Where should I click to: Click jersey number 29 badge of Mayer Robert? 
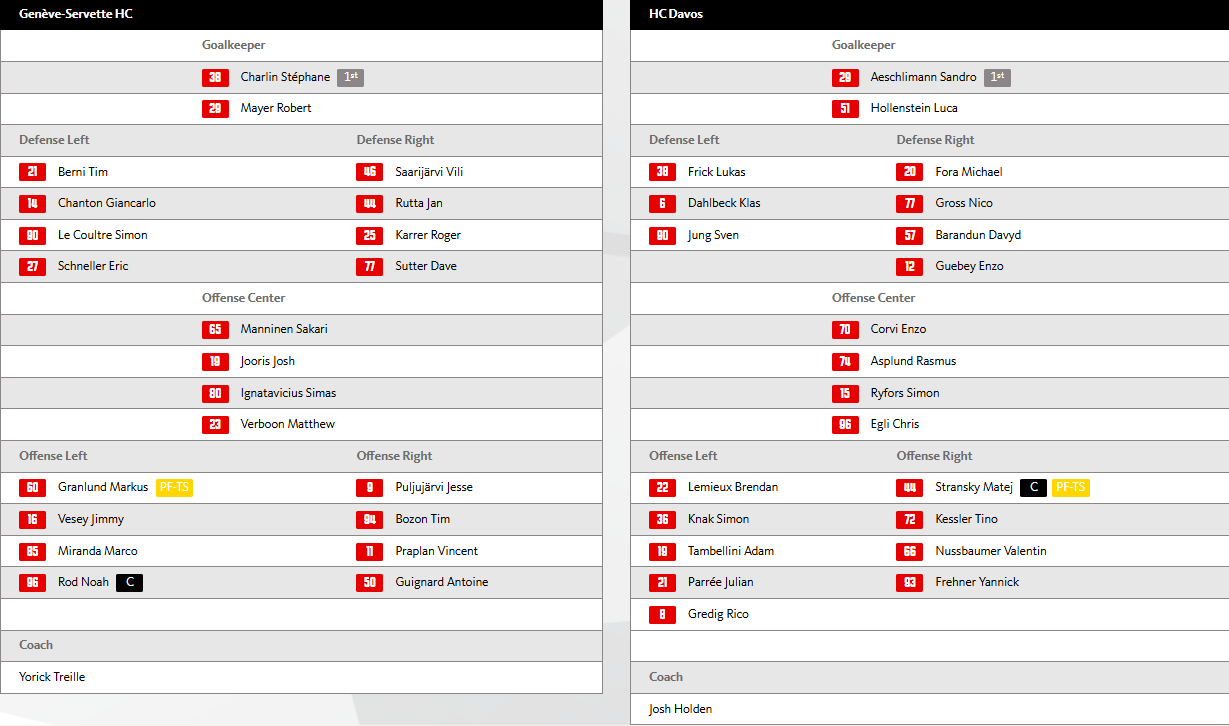click(215, 108)
